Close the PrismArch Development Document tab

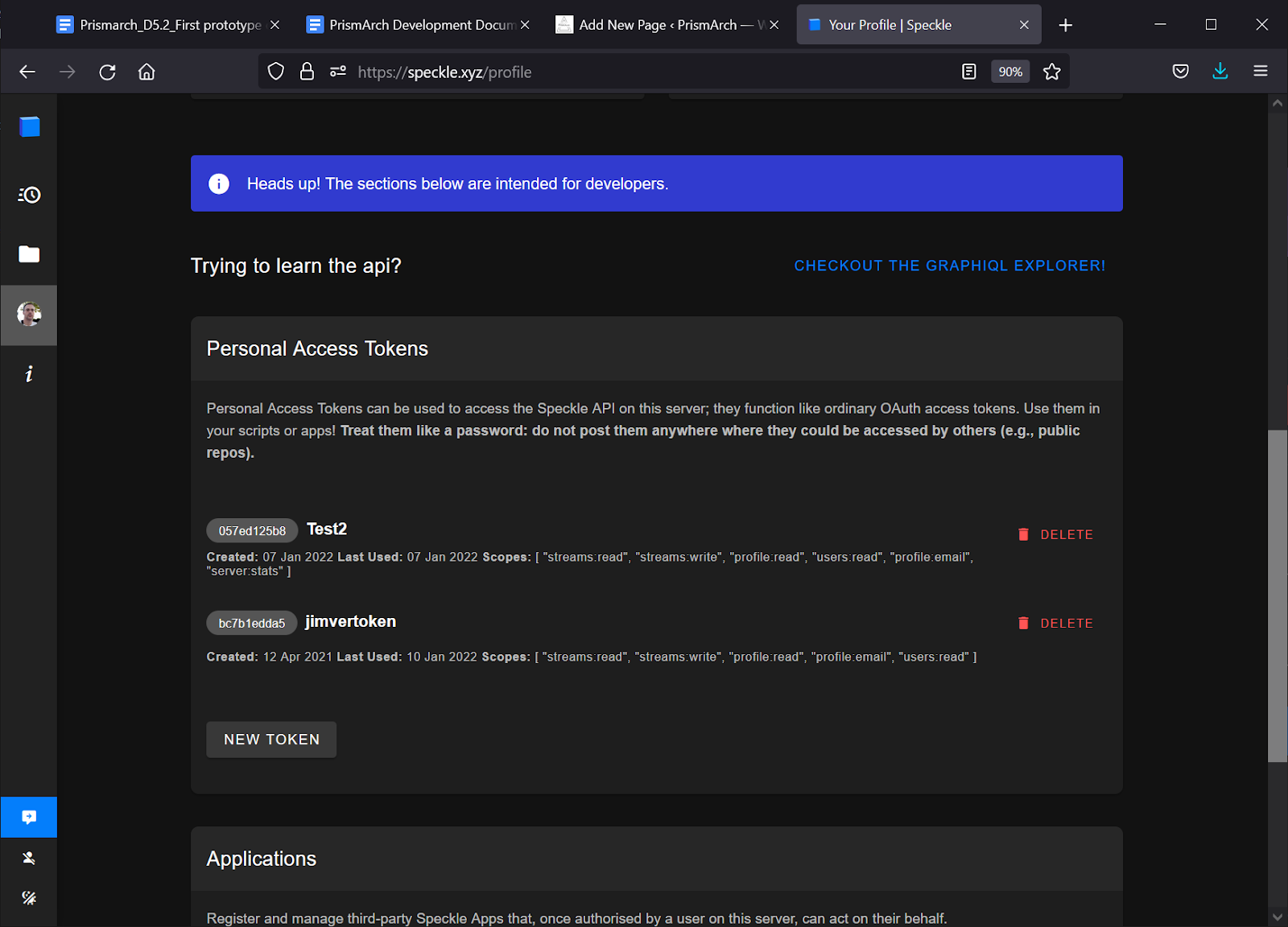525,25
